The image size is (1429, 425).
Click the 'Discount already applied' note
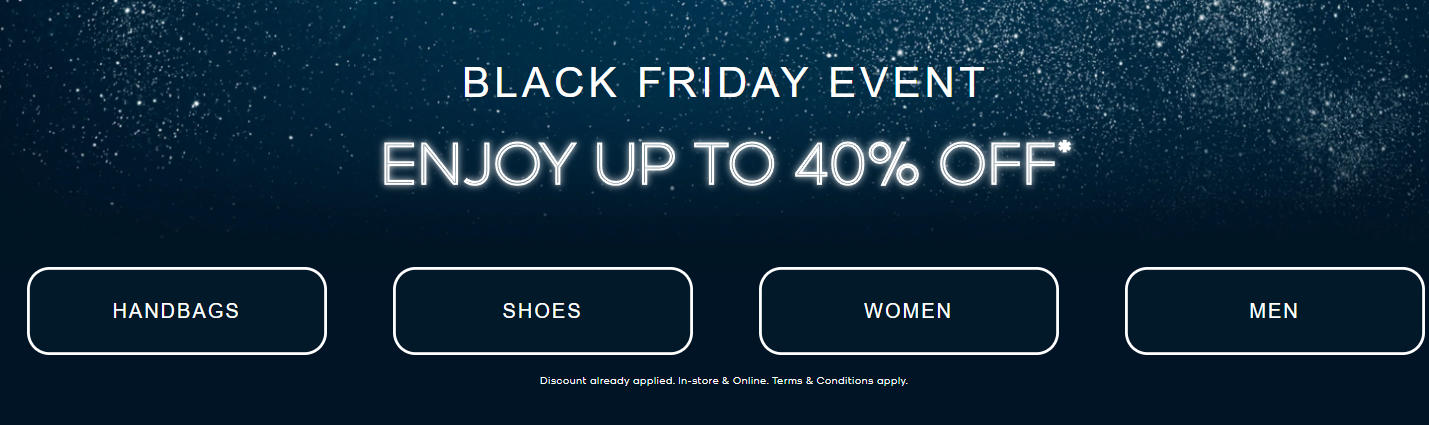click(607, 381)
